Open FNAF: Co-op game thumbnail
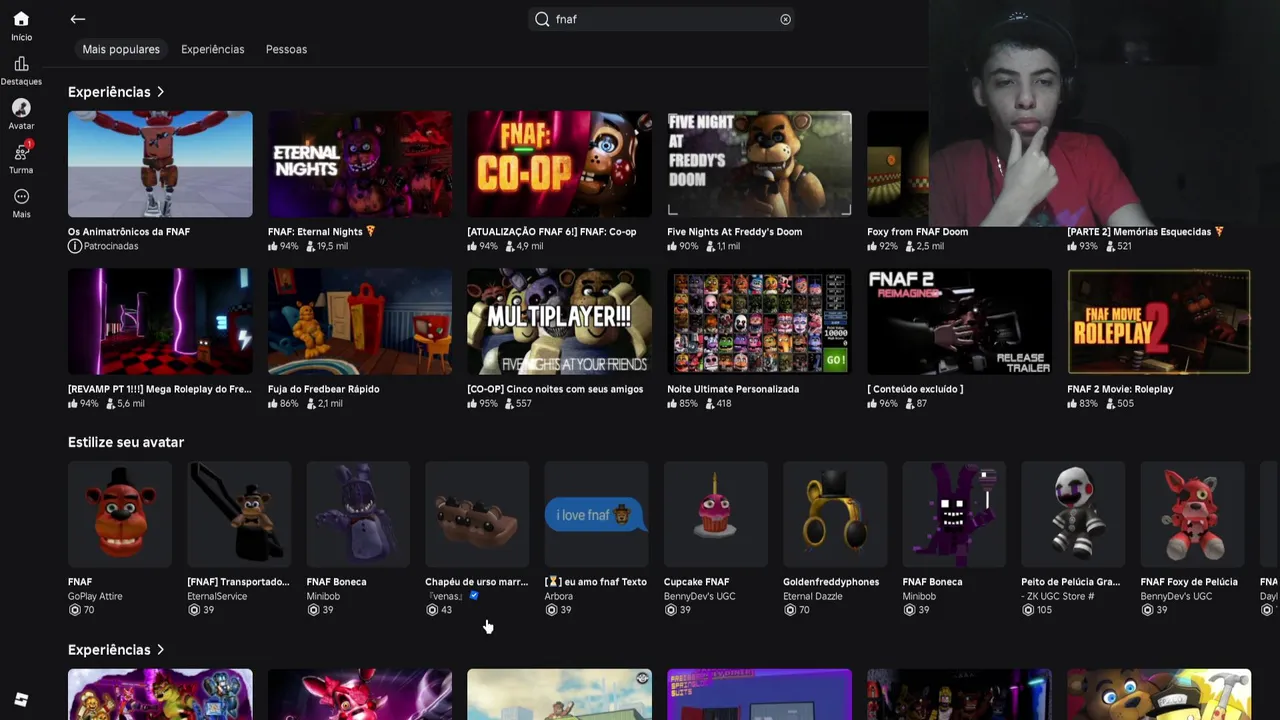 pyautogui.click(x=559, y=164)
